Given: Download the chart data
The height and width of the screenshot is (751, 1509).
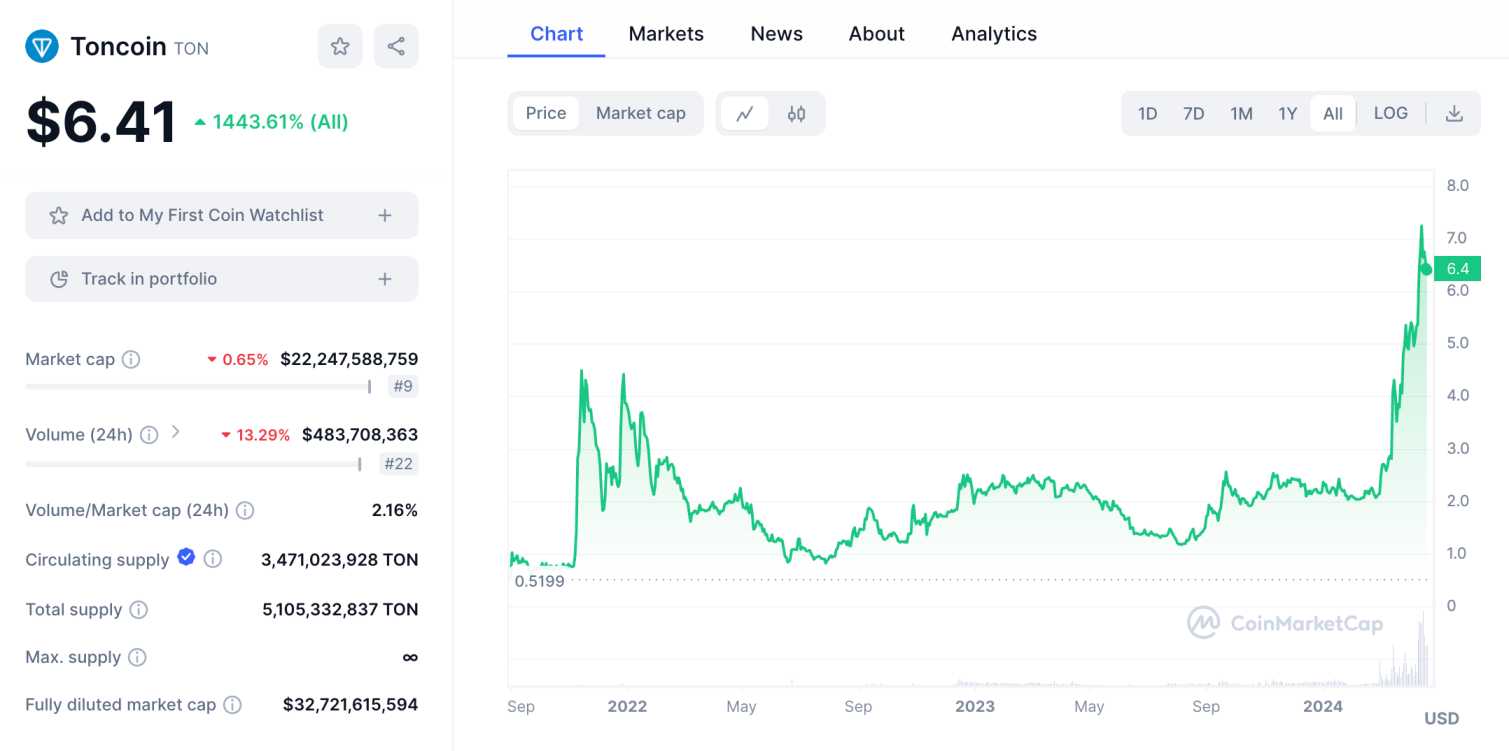Looking at the screenshot, I should (x=1454, y=113).
